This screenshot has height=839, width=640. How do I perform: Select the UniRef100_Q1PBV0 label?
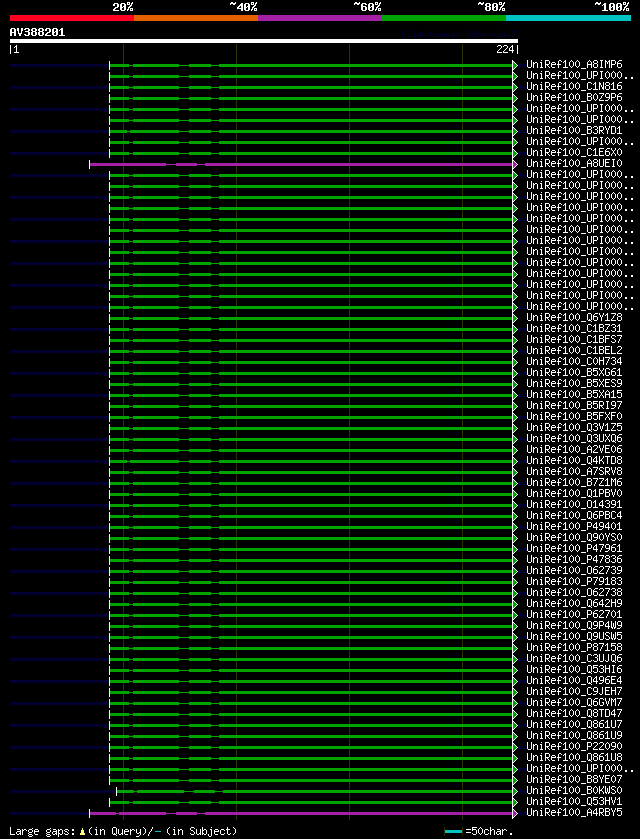(574, 494)
